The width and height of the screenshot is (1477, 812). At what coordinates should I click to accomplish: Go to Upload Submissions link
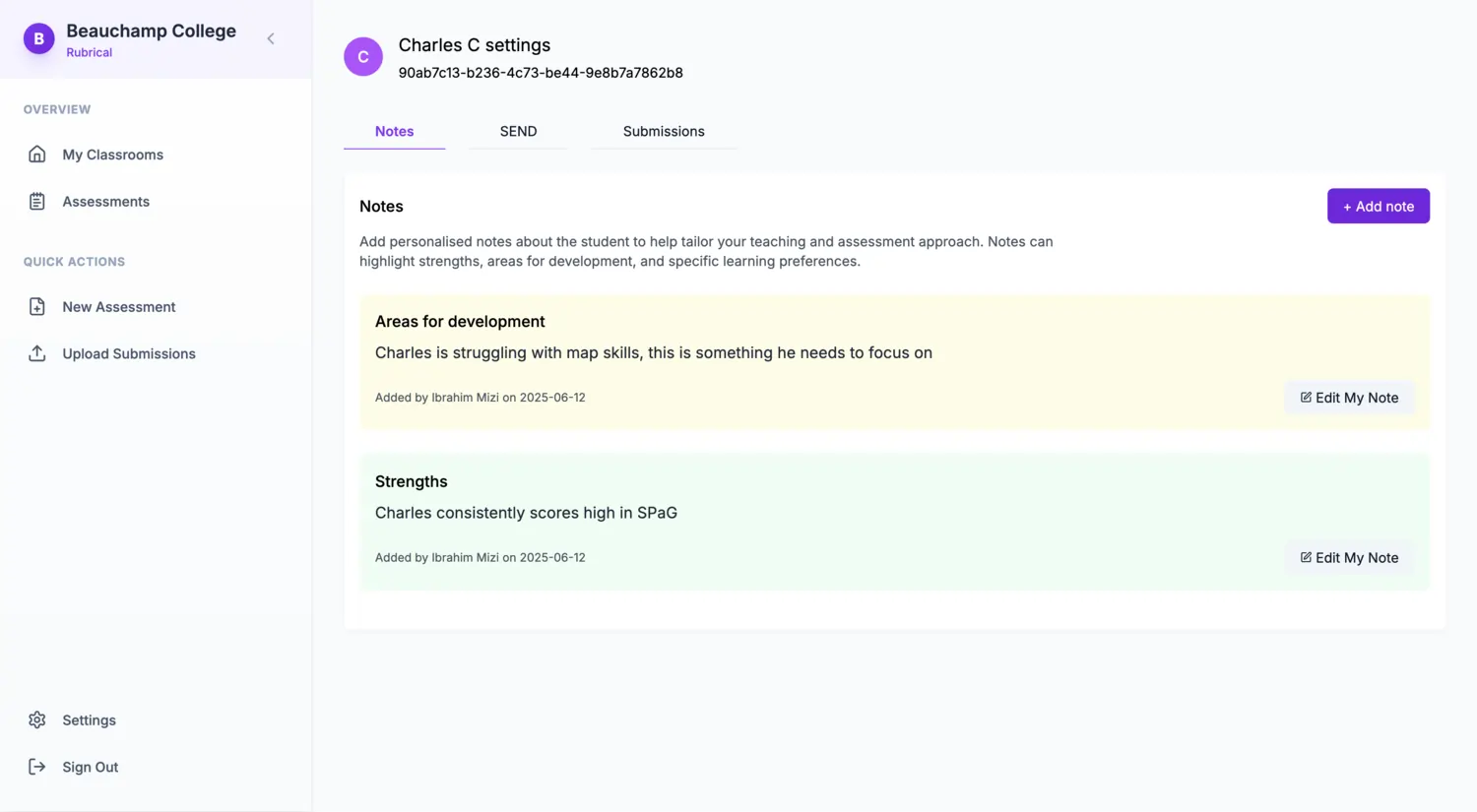point(129,353)
